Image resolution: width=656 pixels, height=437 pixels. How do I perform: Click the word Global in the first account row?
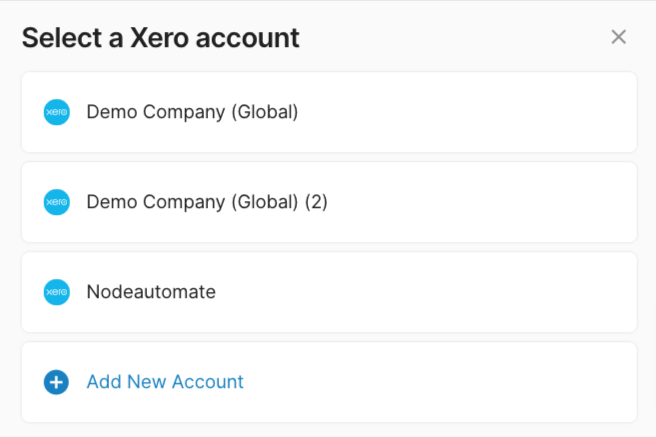[x=265, y=112]
